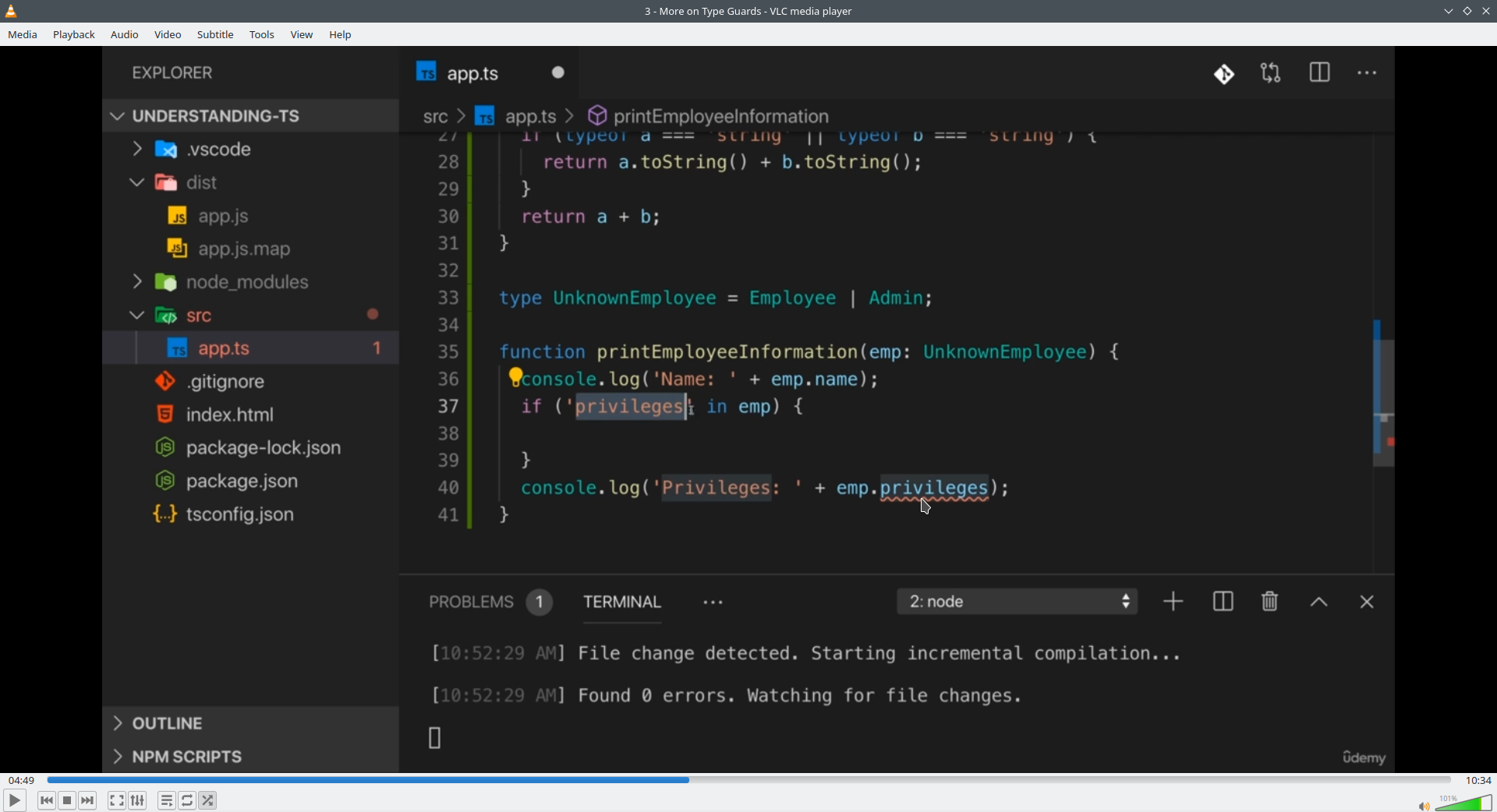1497x812 pixels.
Task: Click src in the breadcrumb path
Action: tap(435, 117)
